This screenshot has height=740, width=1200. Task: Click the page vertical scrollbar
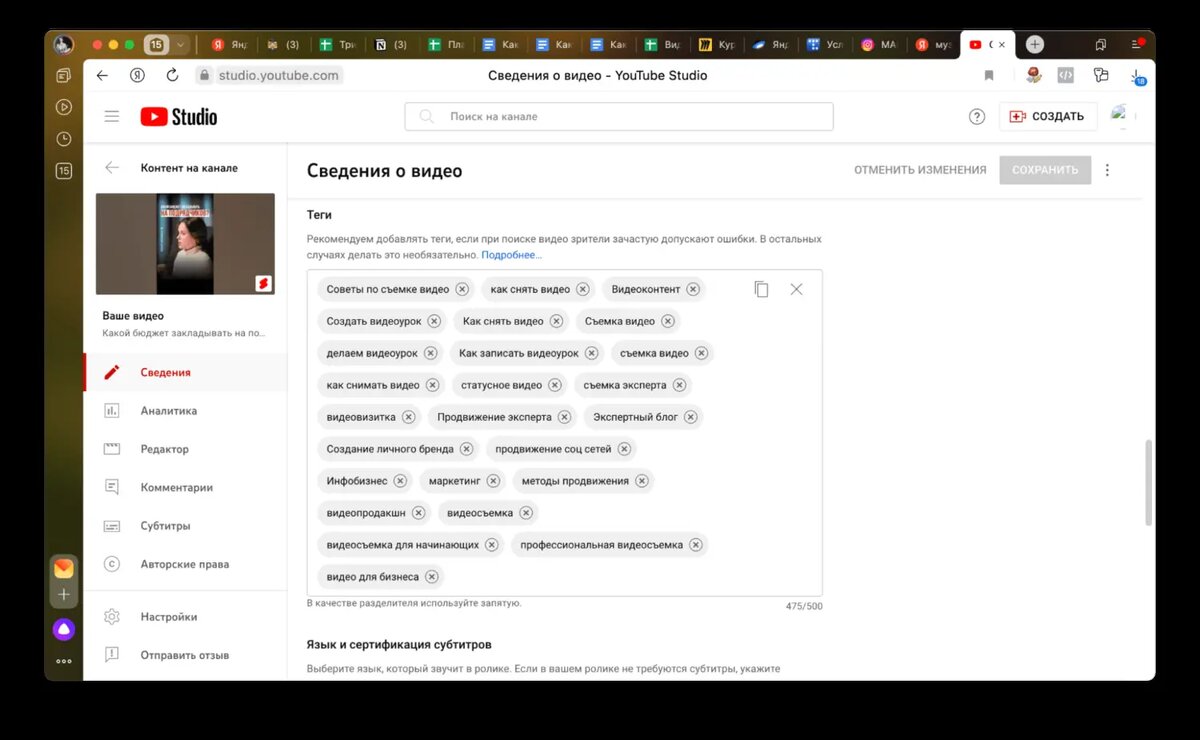pyautogui.click(x=1148, y=482)
